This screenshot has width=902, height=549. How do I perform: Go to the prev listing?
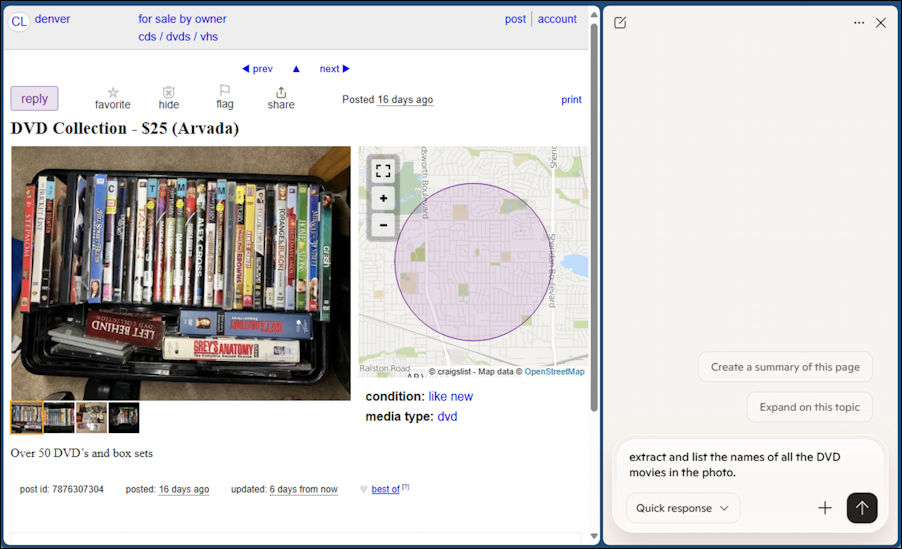coord(257,69)
